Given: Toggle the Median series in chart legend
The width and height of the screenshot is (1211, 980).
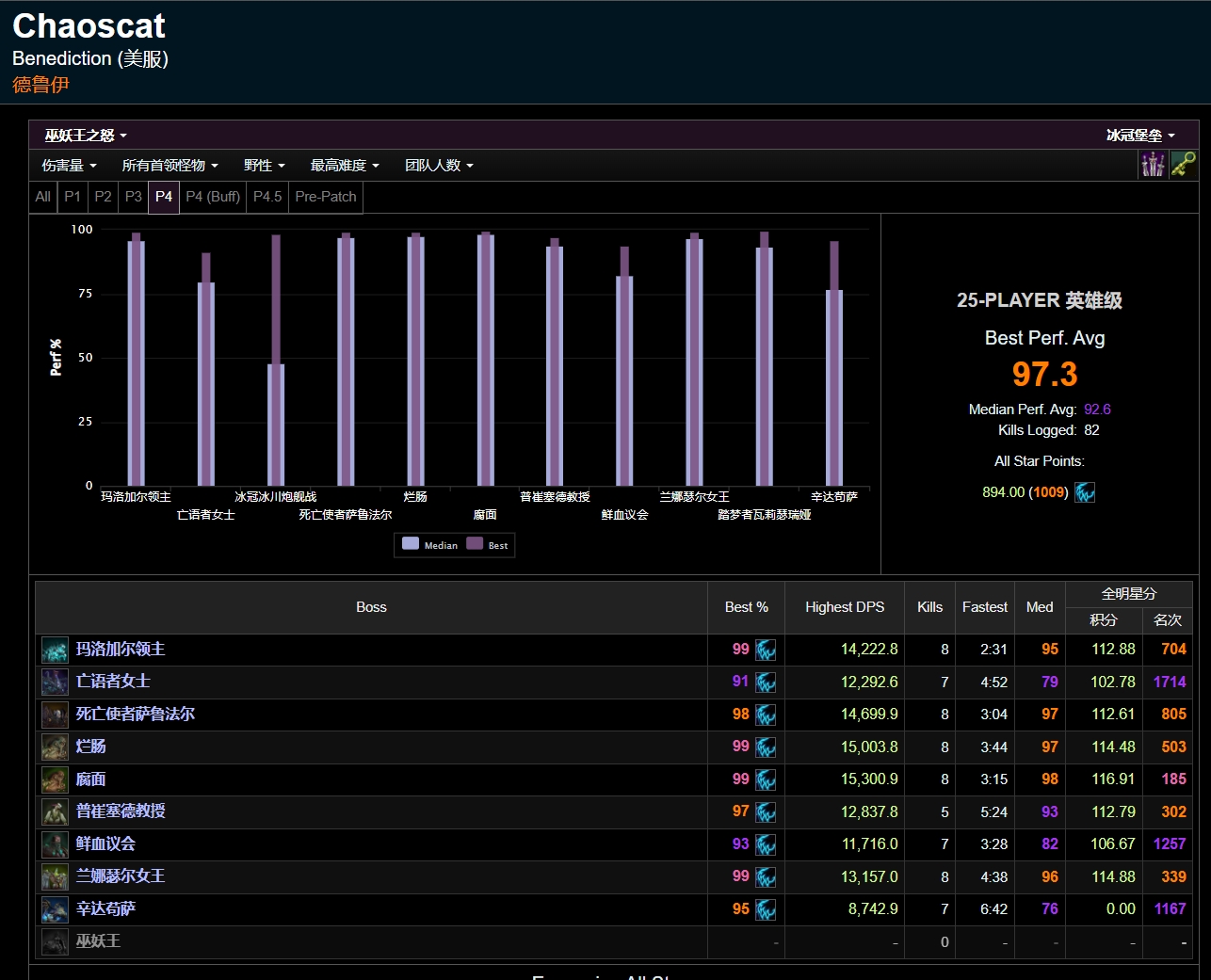Looking at the screenshot, I should tap(429, 545).
